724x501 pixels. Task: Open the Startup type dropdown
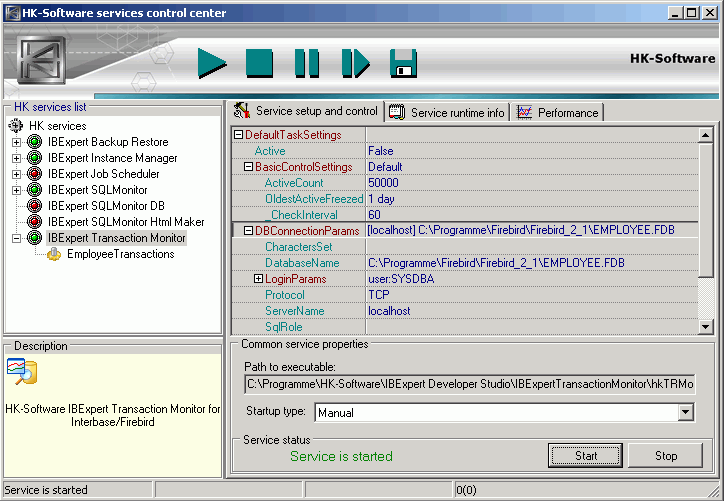coord(686,412)
